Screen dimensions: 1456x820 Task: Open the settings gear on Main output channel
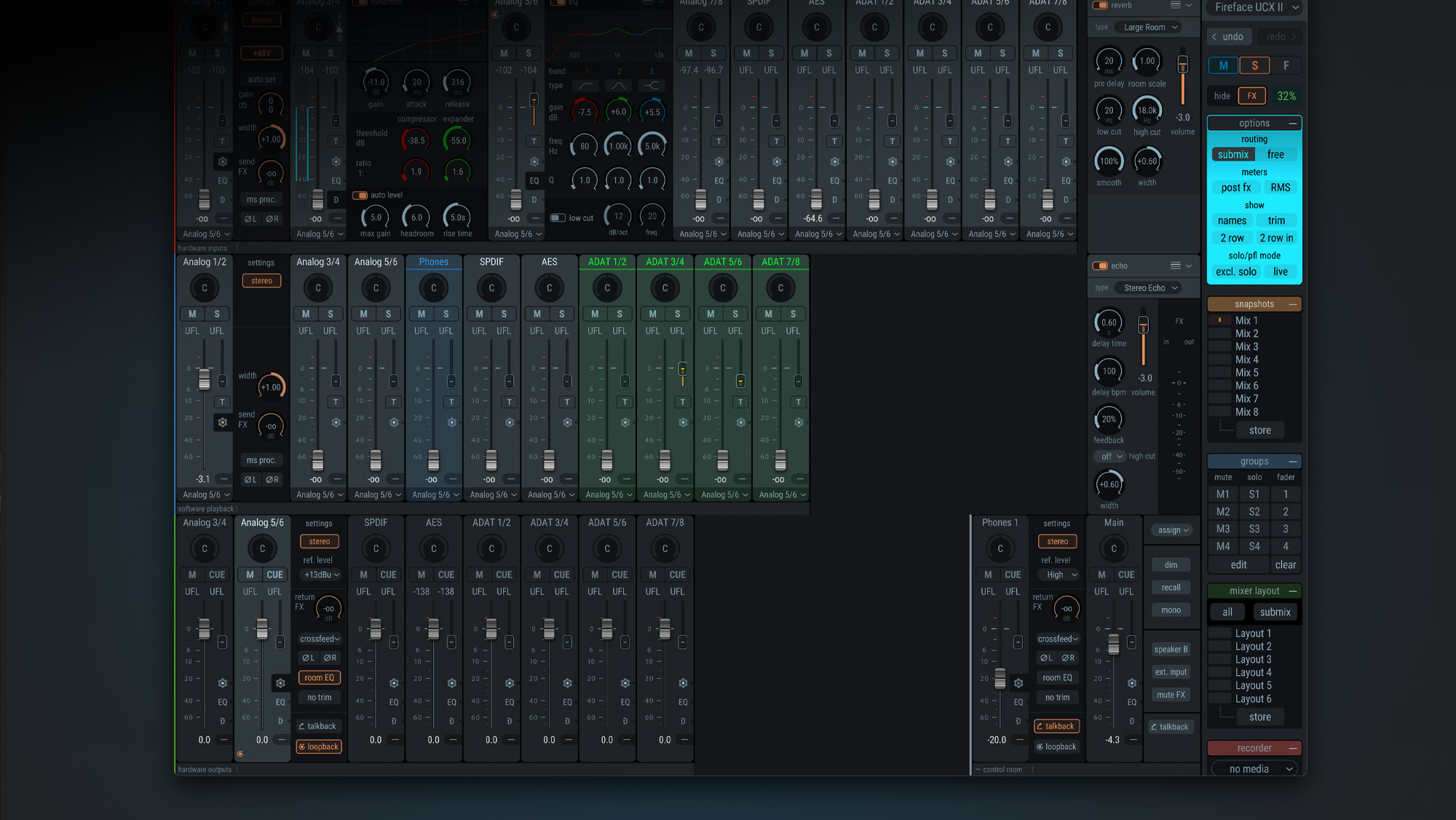(x=1131, y=684)
